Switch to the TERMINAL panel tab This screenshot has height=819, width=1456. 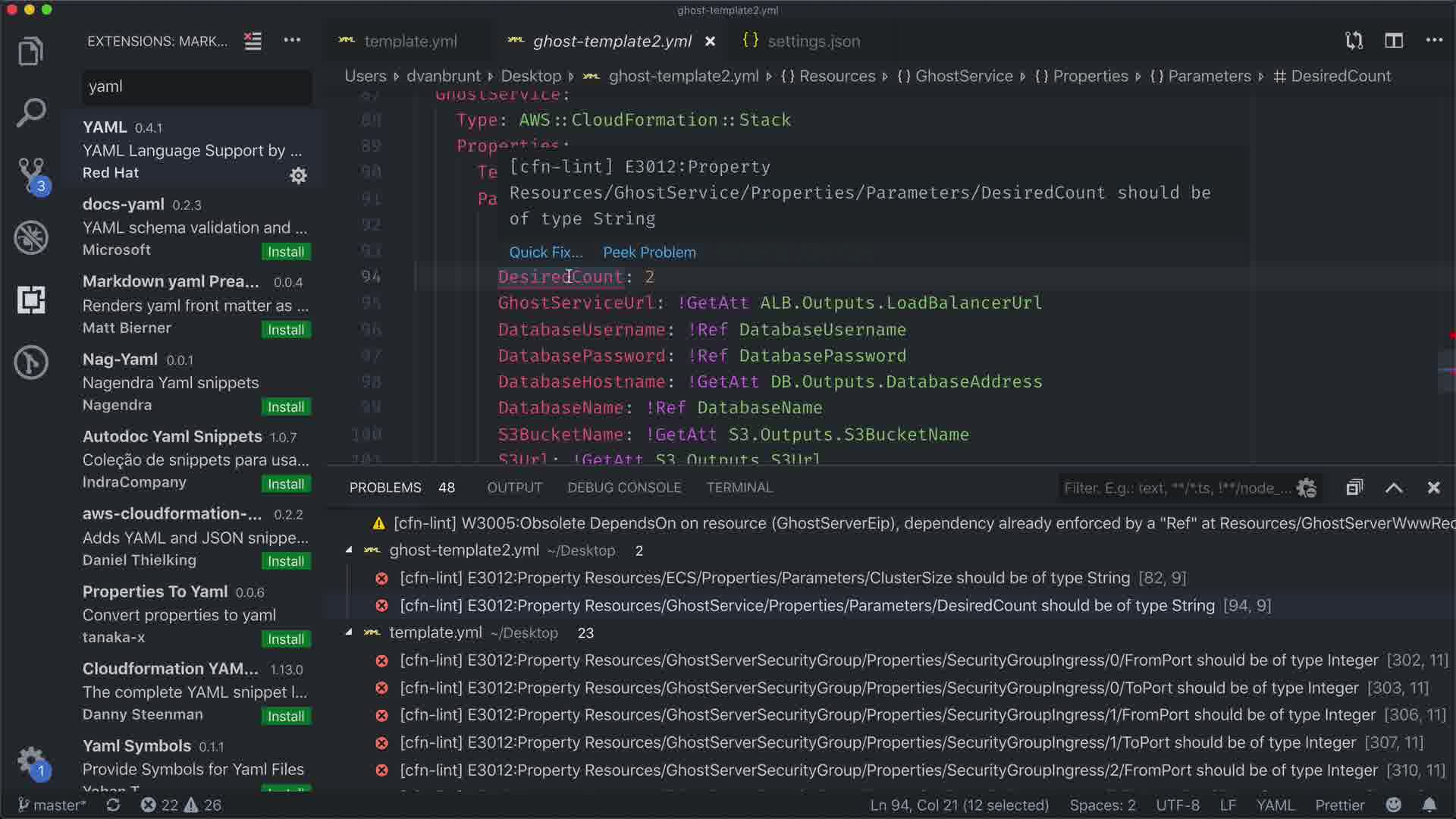coord(739,488)
